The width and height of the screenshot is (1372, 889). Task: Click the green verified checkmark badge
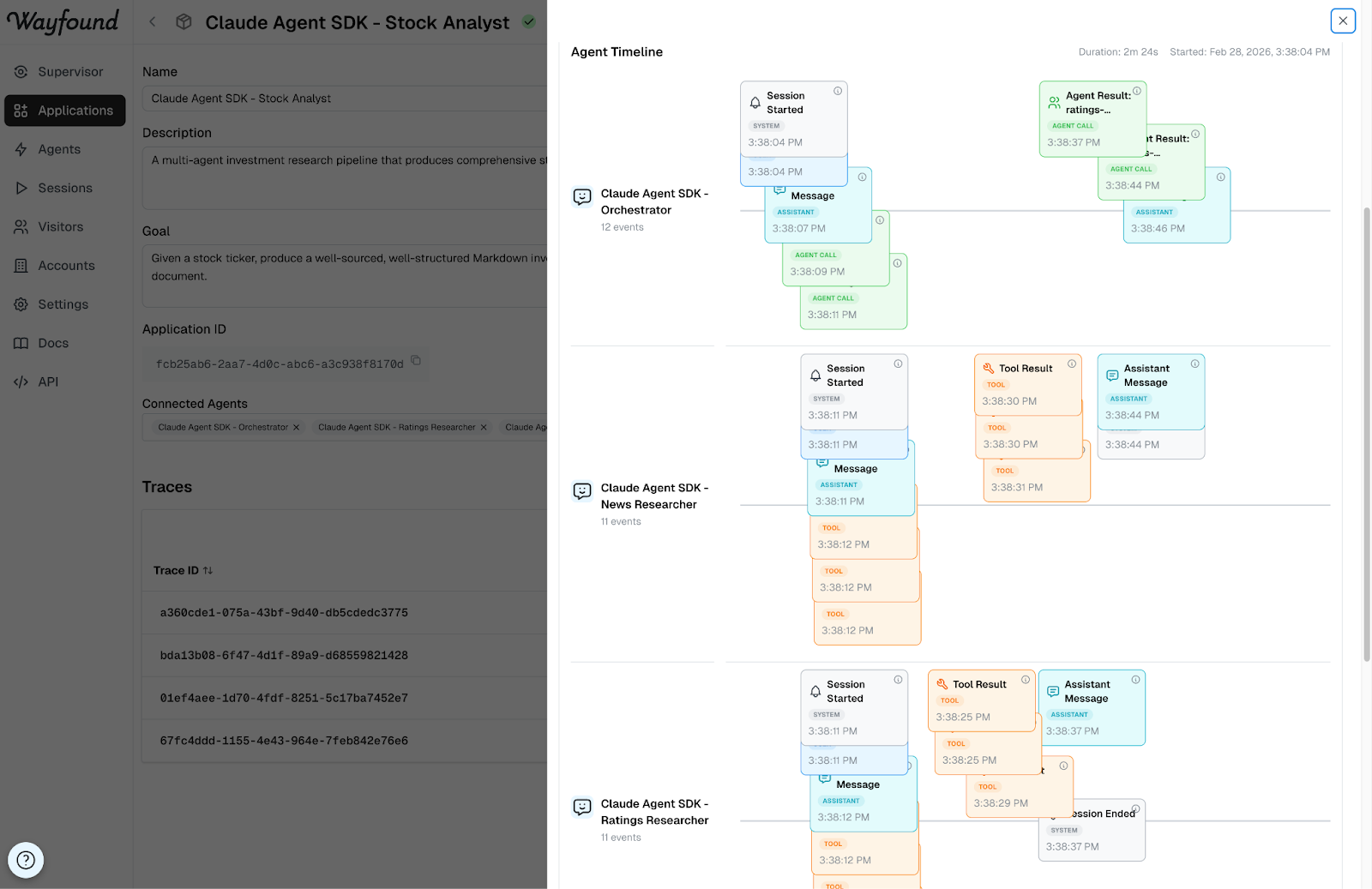coord(529,21)
